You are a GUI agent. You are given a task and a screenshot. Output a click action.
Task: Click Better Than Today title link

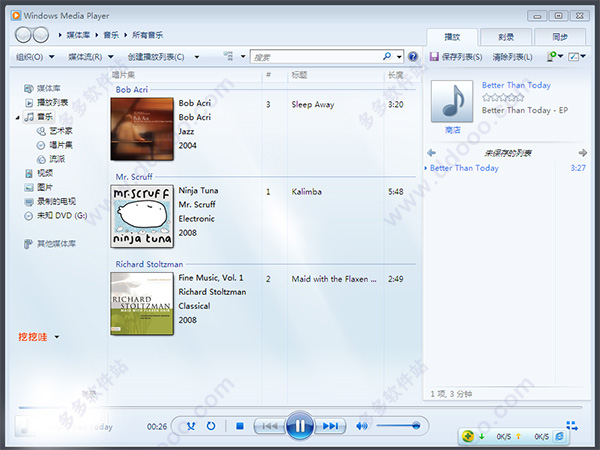click(x=516, y=85)
